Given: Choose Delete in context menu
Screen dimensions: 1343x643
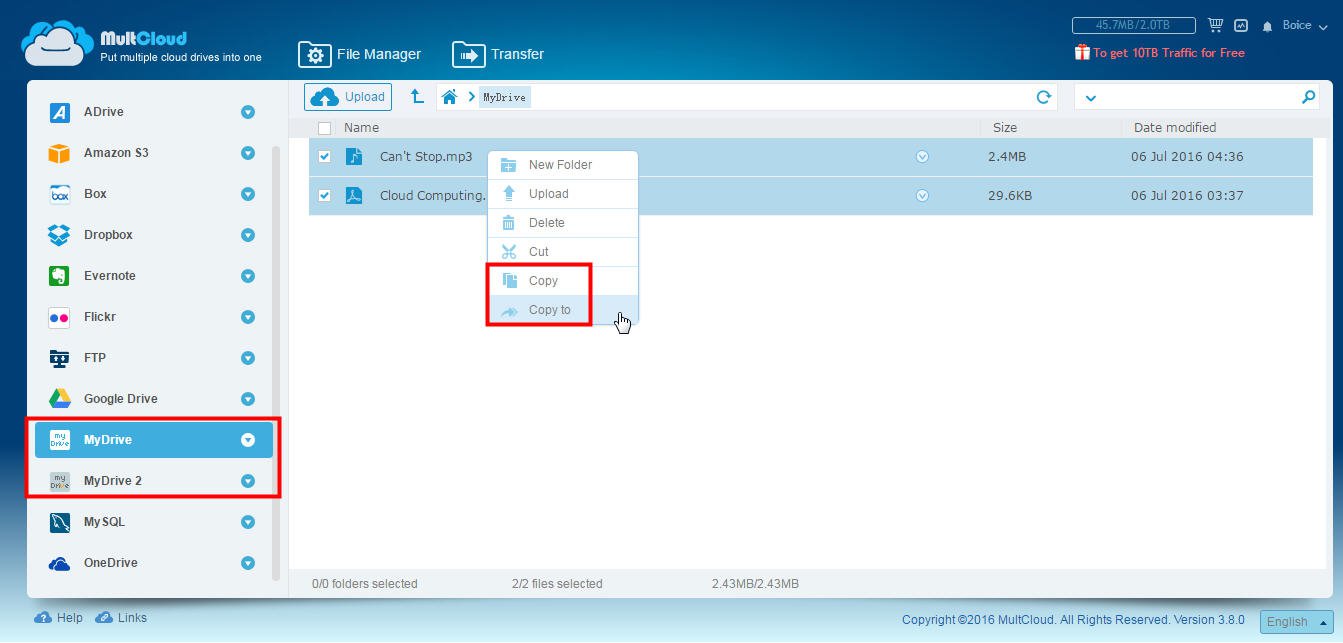Looking at the screenshot, I should click(x=562, y=223).
